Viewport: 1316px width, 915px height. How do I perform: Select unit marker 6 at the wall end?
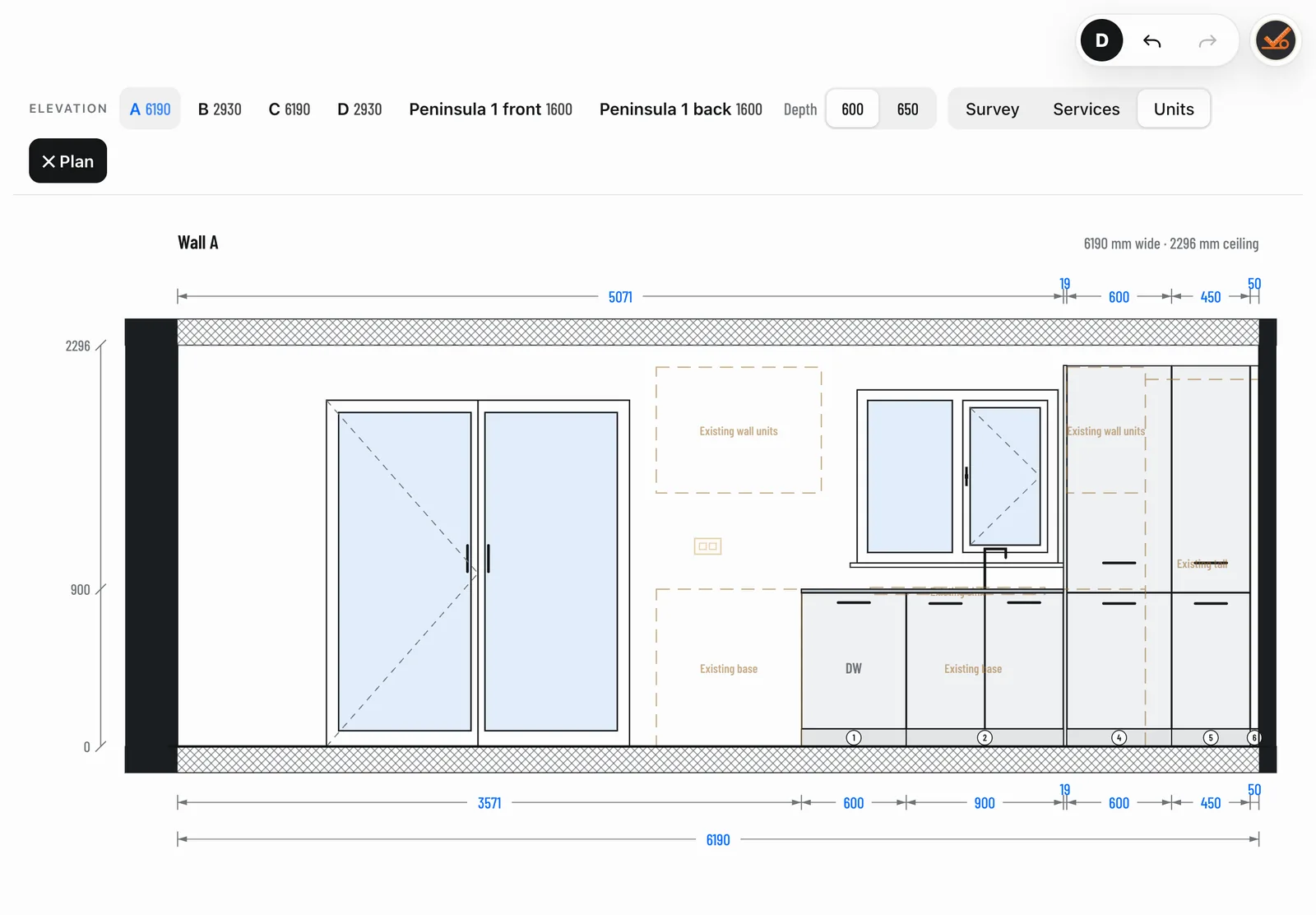coord(1254,737)
